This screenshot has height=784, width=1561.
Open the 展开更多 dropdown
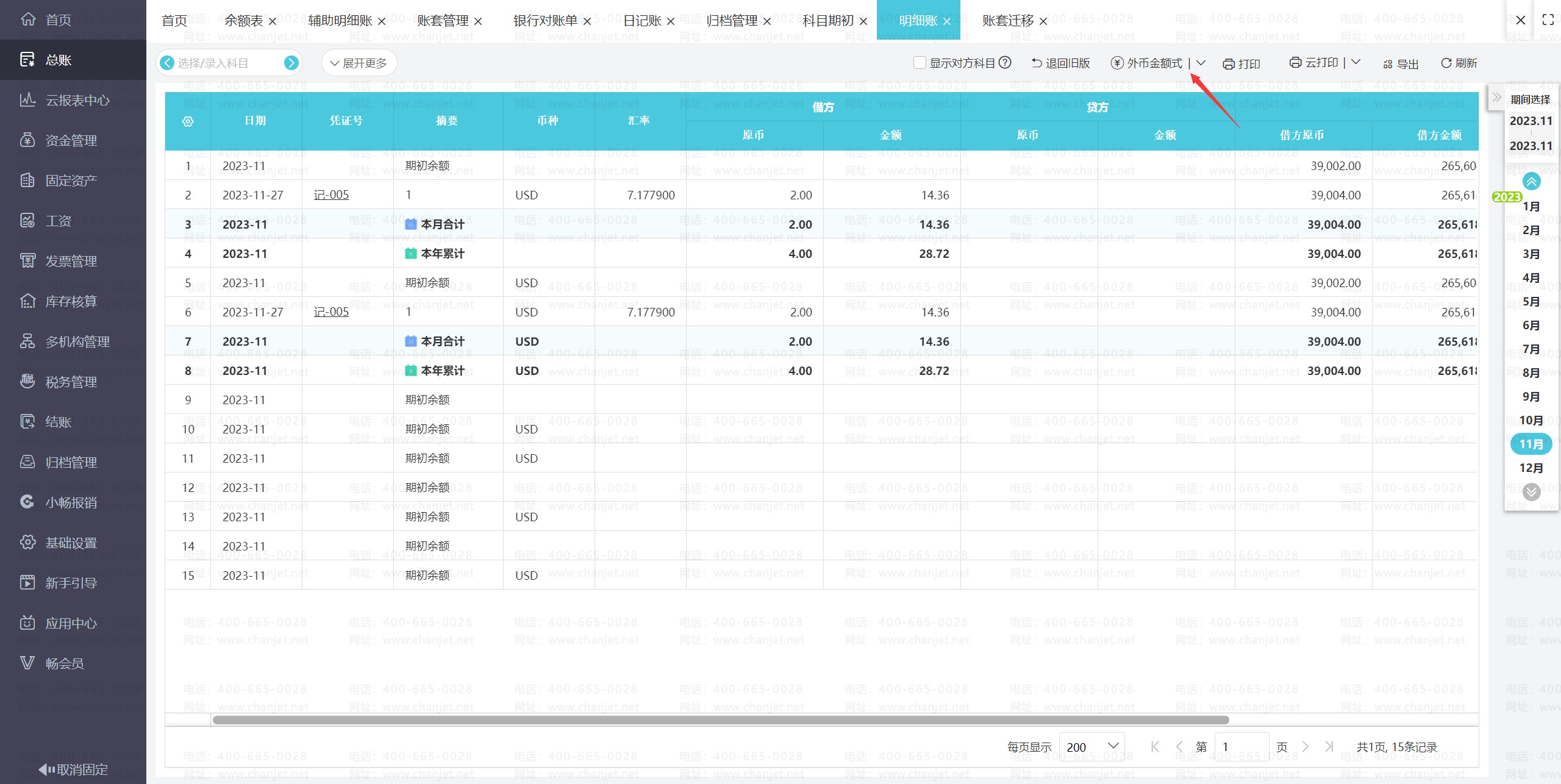[x=359, y=62]
